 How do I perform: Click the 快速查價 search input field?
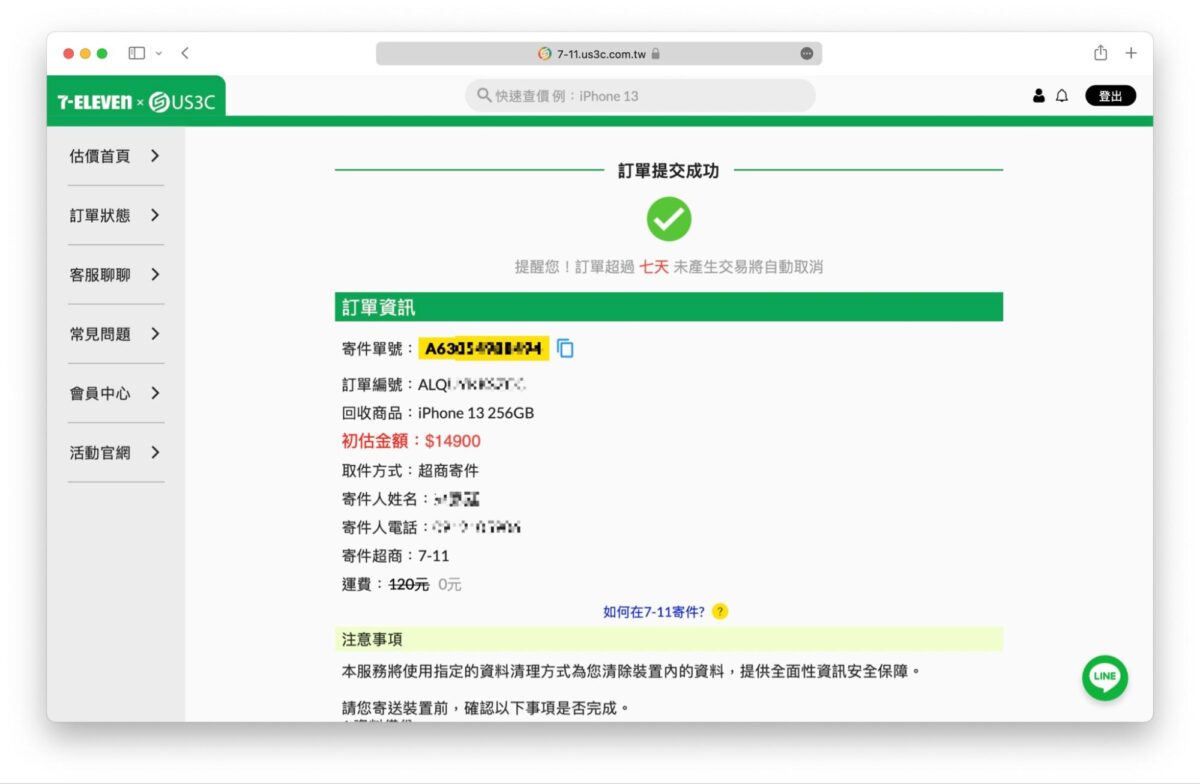click(x=640, y=96)
